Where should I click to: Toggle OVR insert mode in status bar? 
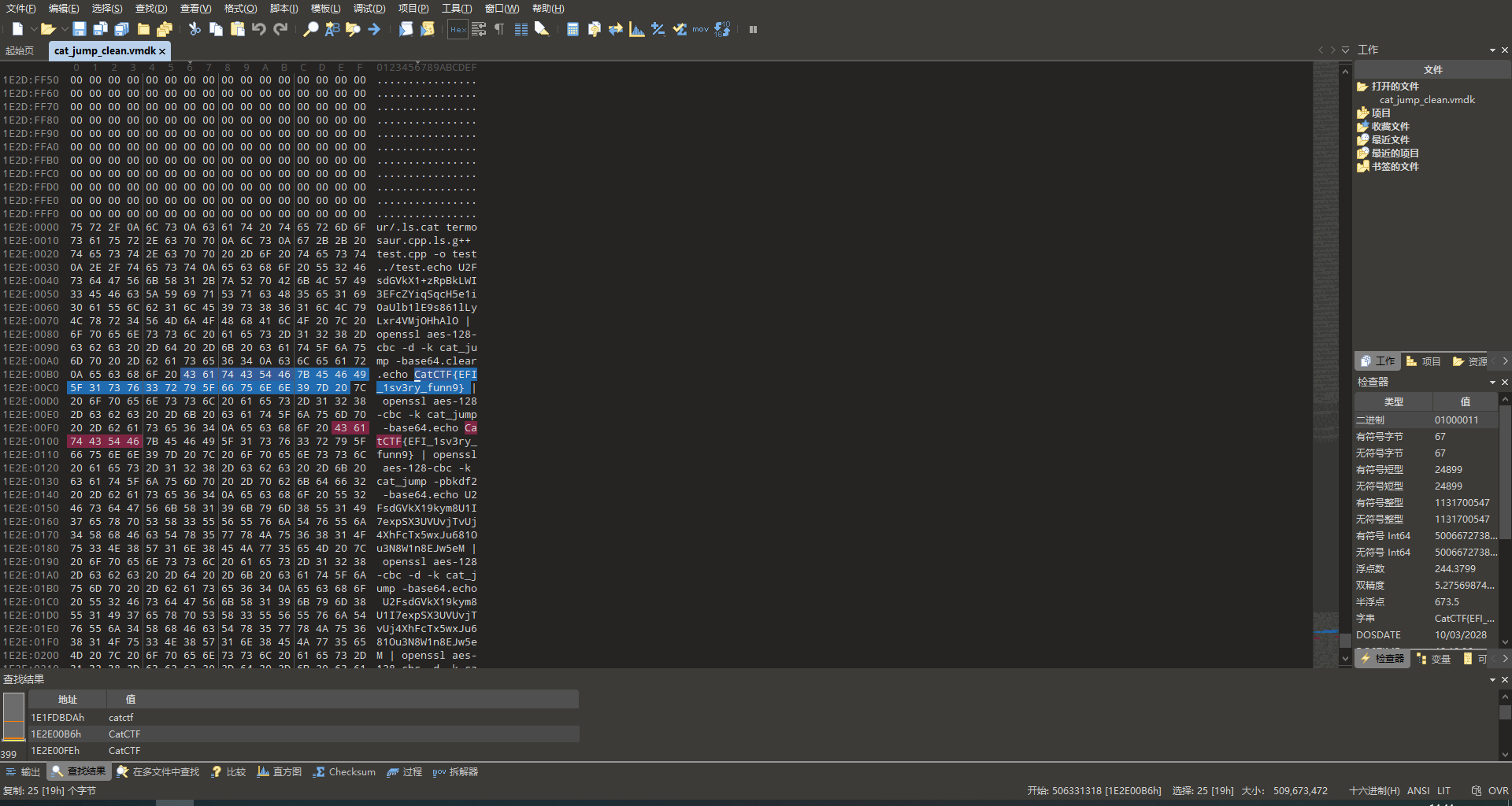tap(1498, 790)
